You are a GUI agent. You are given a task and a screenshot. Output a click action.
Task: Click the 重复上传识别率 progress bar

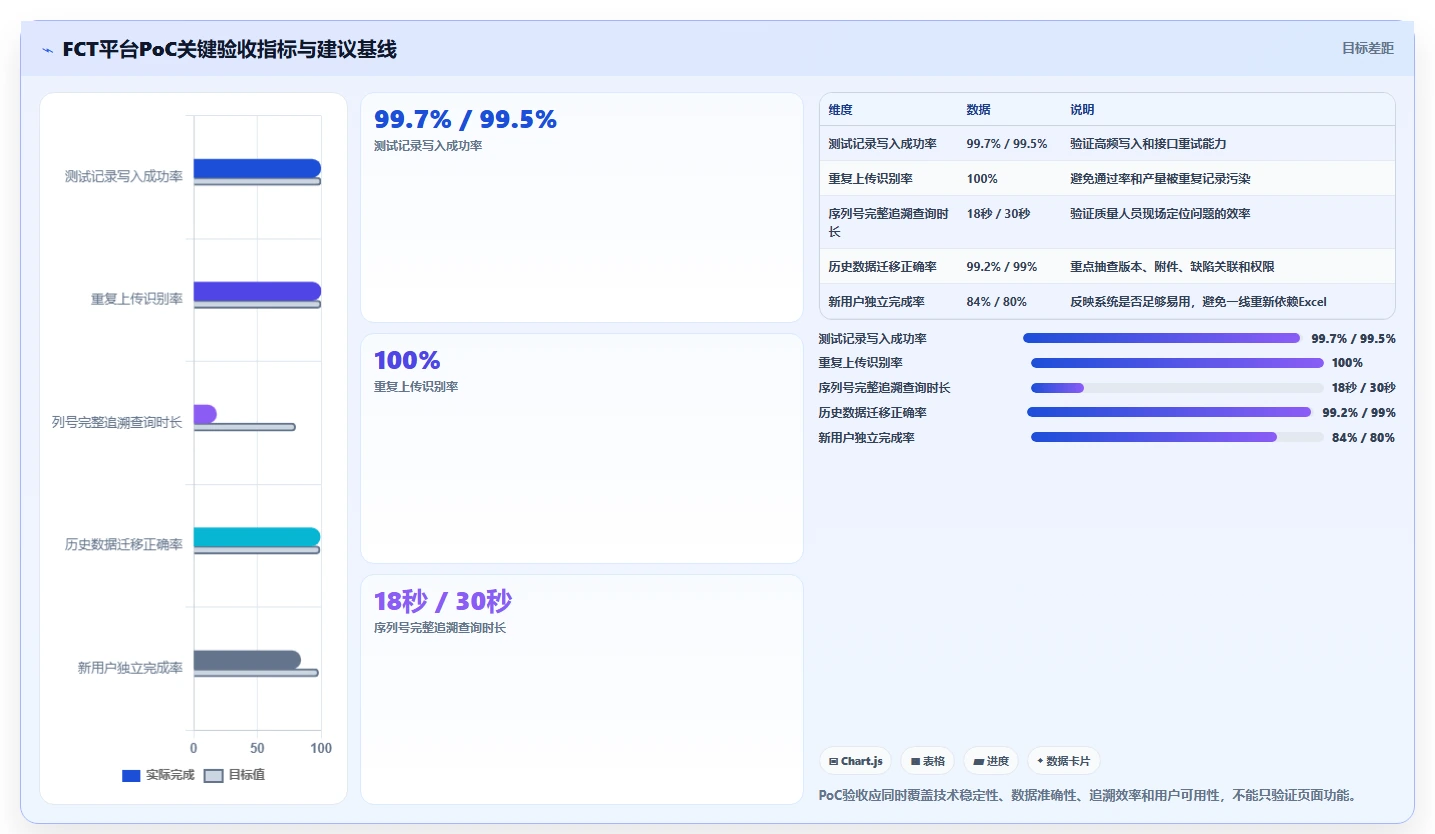(x=1177, y=363)
